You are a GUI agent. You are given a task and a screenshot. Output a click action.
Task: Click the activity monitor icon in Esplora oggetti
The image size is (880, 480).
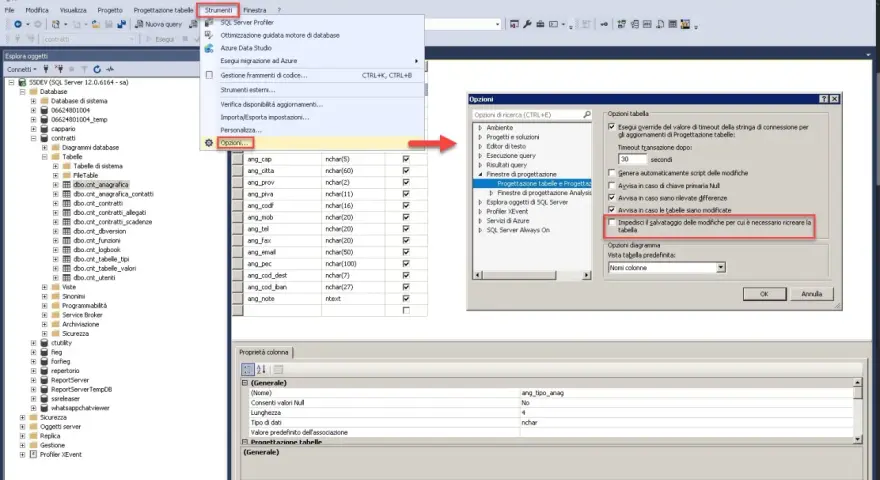click(110, 69)
